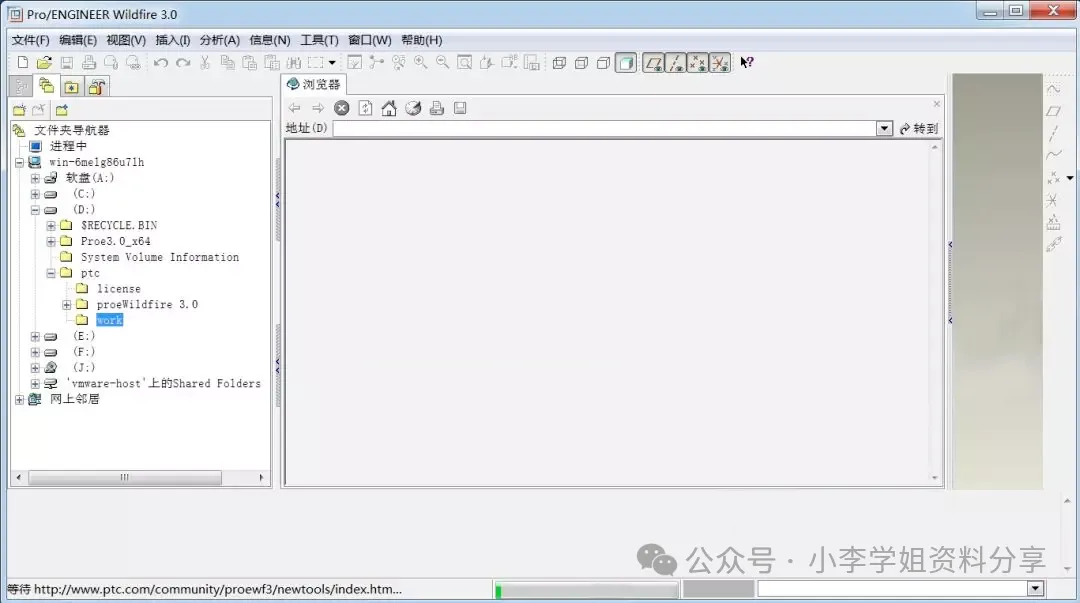Toggle datum points display
Screen dimensions: 1080x603
pyautogui.click(x=698, y=63)
